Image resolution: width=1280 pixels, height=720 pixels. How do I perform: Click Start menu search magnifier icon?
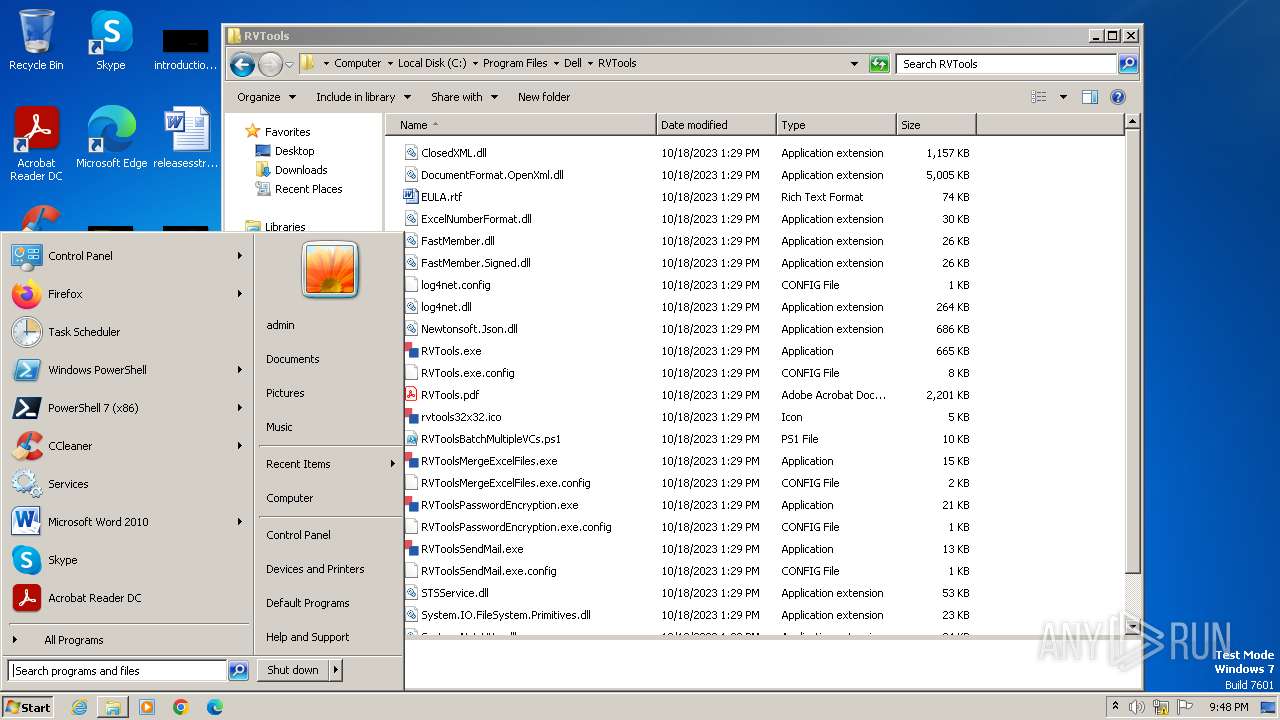(238, 671)
